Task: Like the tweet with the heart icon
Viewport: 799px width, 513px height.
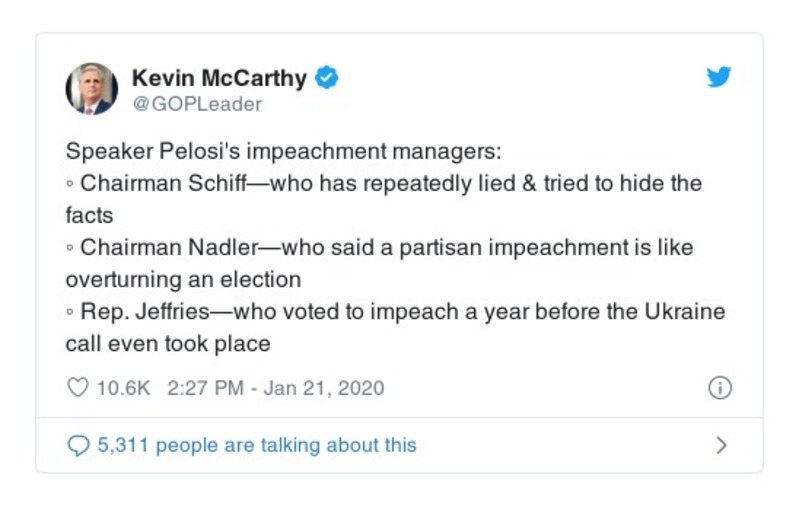Action: 78,388
